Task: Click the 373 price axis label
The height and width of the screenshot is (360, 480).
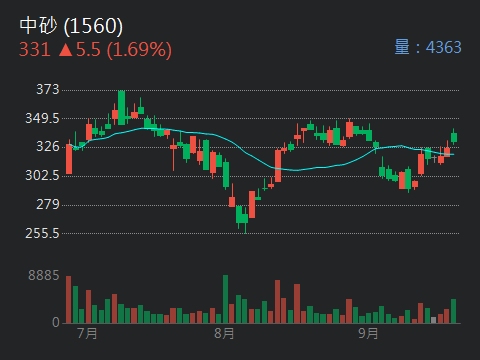Action: pos(47,89)
